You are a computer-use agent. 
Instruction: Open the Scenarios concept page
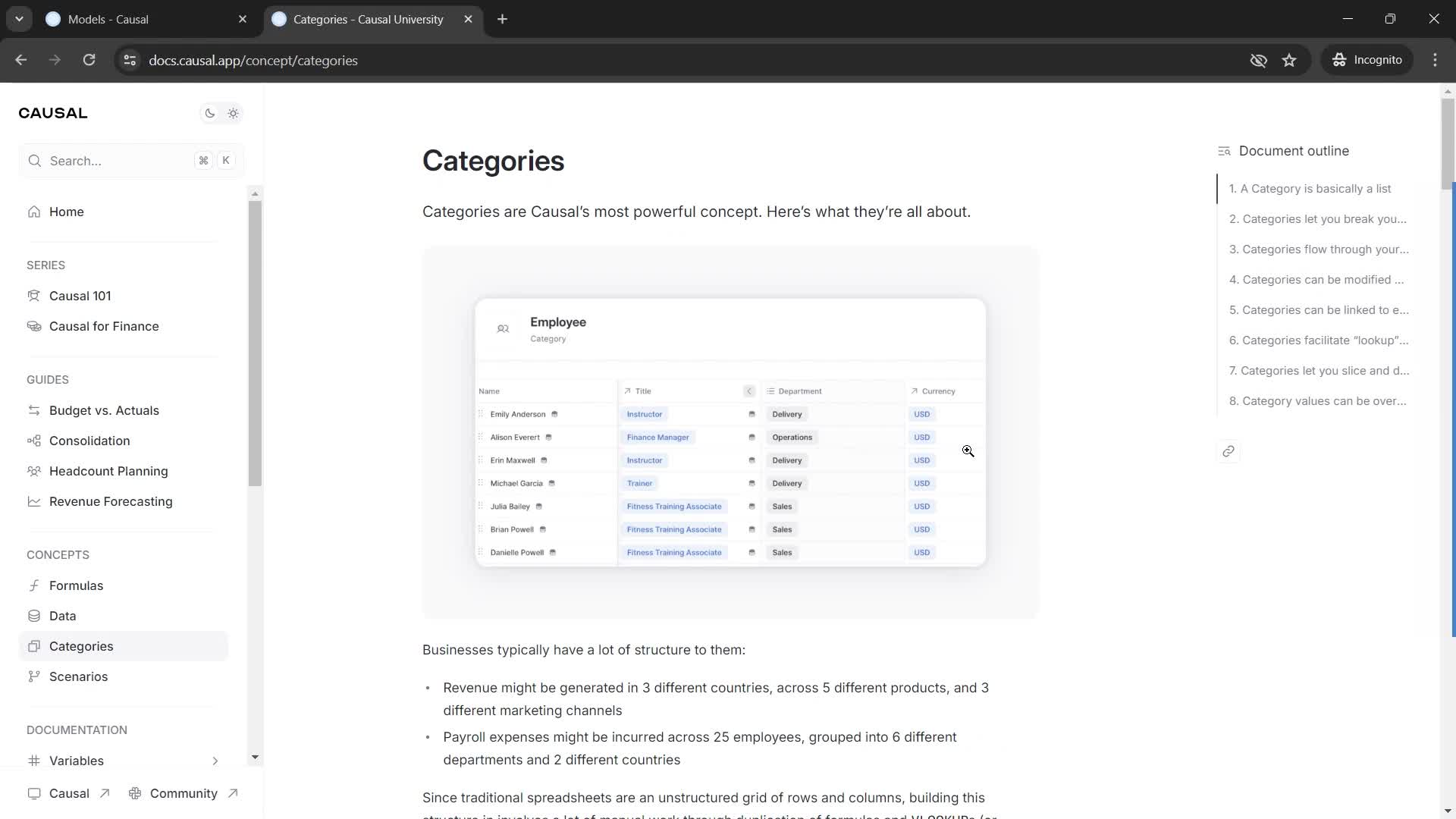coord(123,677)
